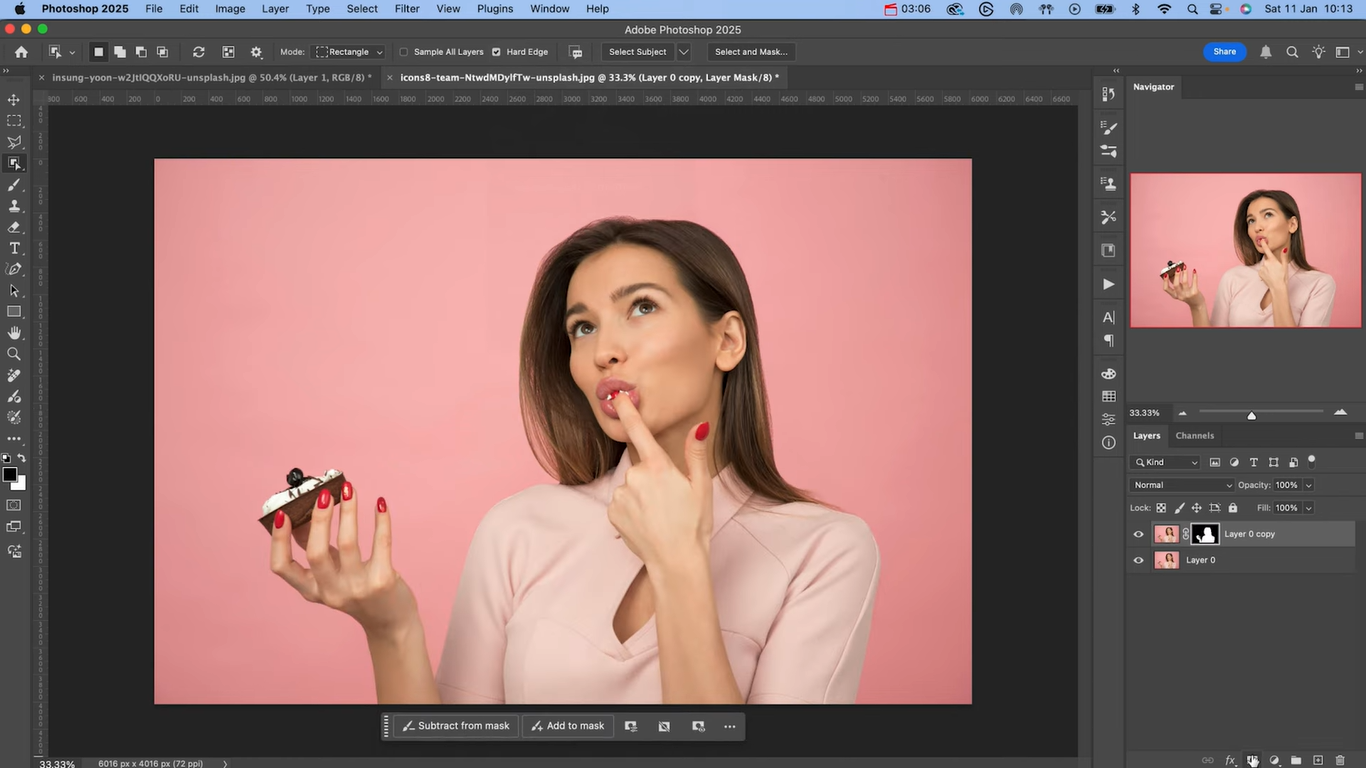Screen dimensions: 1366x768
Task: Open the Window menu
Action: 548,9
